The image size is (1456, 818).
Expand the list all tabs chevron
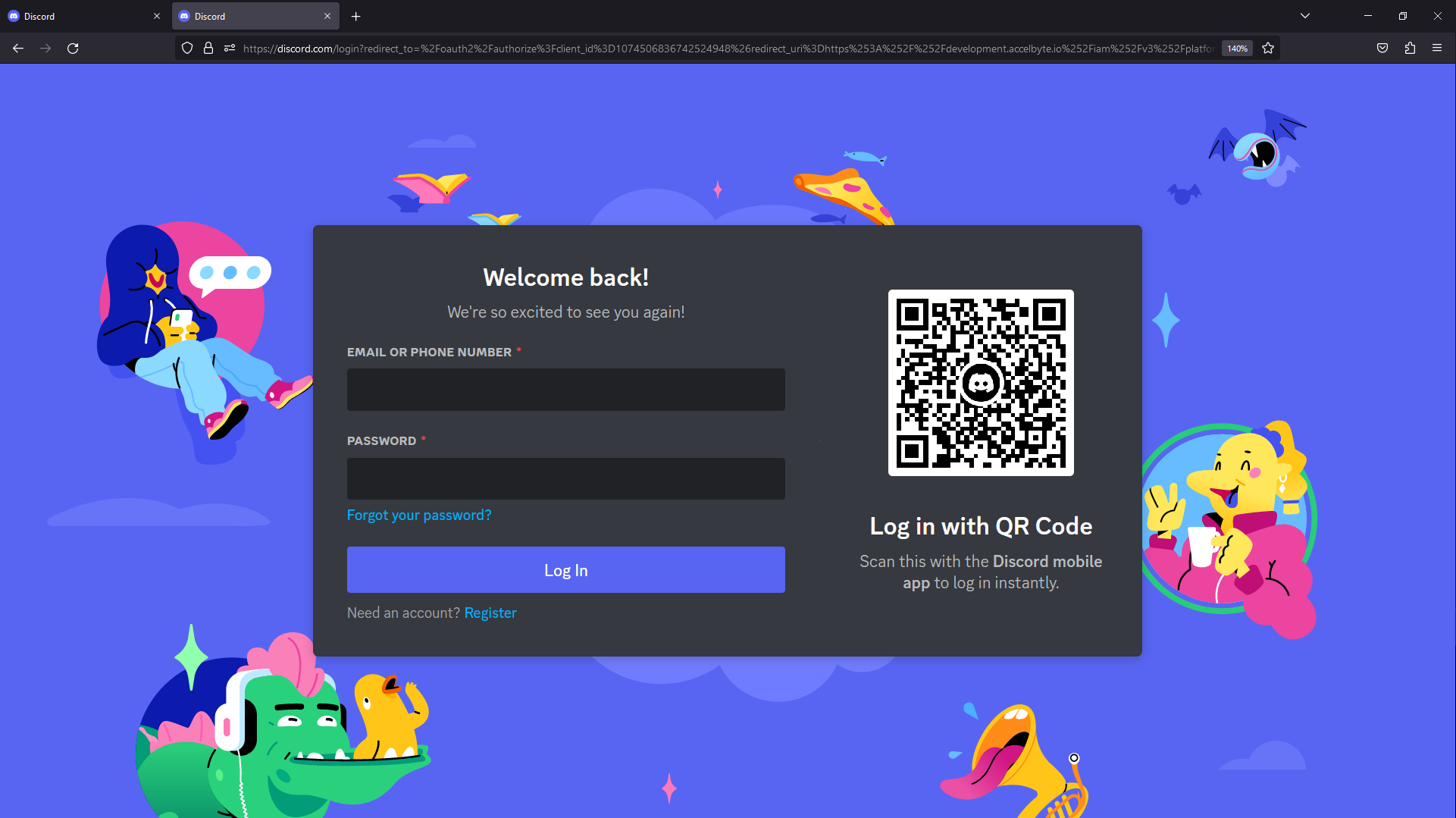point(1305,16)
